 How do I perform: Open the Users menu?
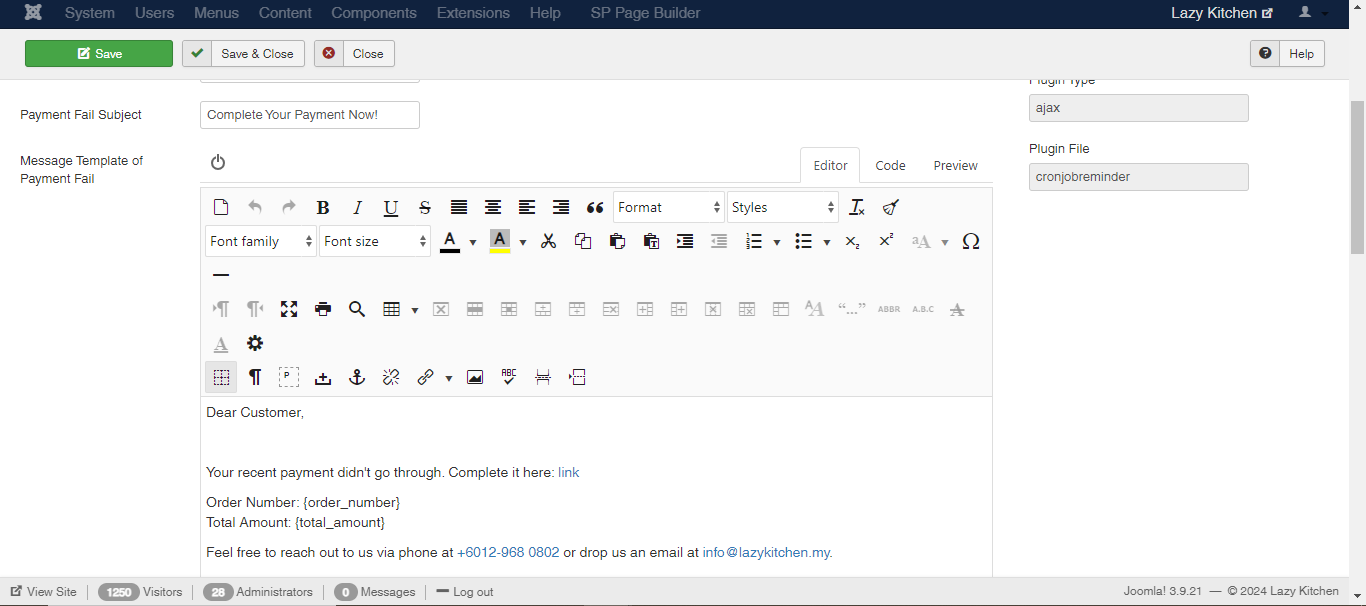pyautogui.click(x=155, y=13)
